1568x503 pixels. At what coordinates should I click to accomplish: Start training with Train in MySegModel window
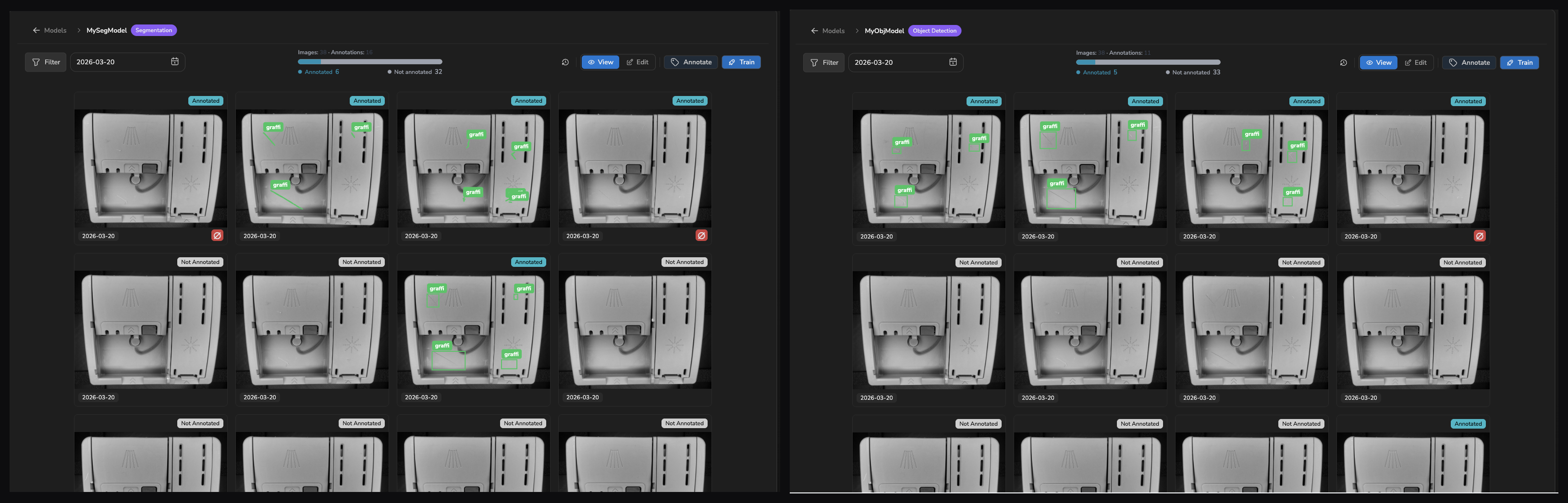[741, 62]
